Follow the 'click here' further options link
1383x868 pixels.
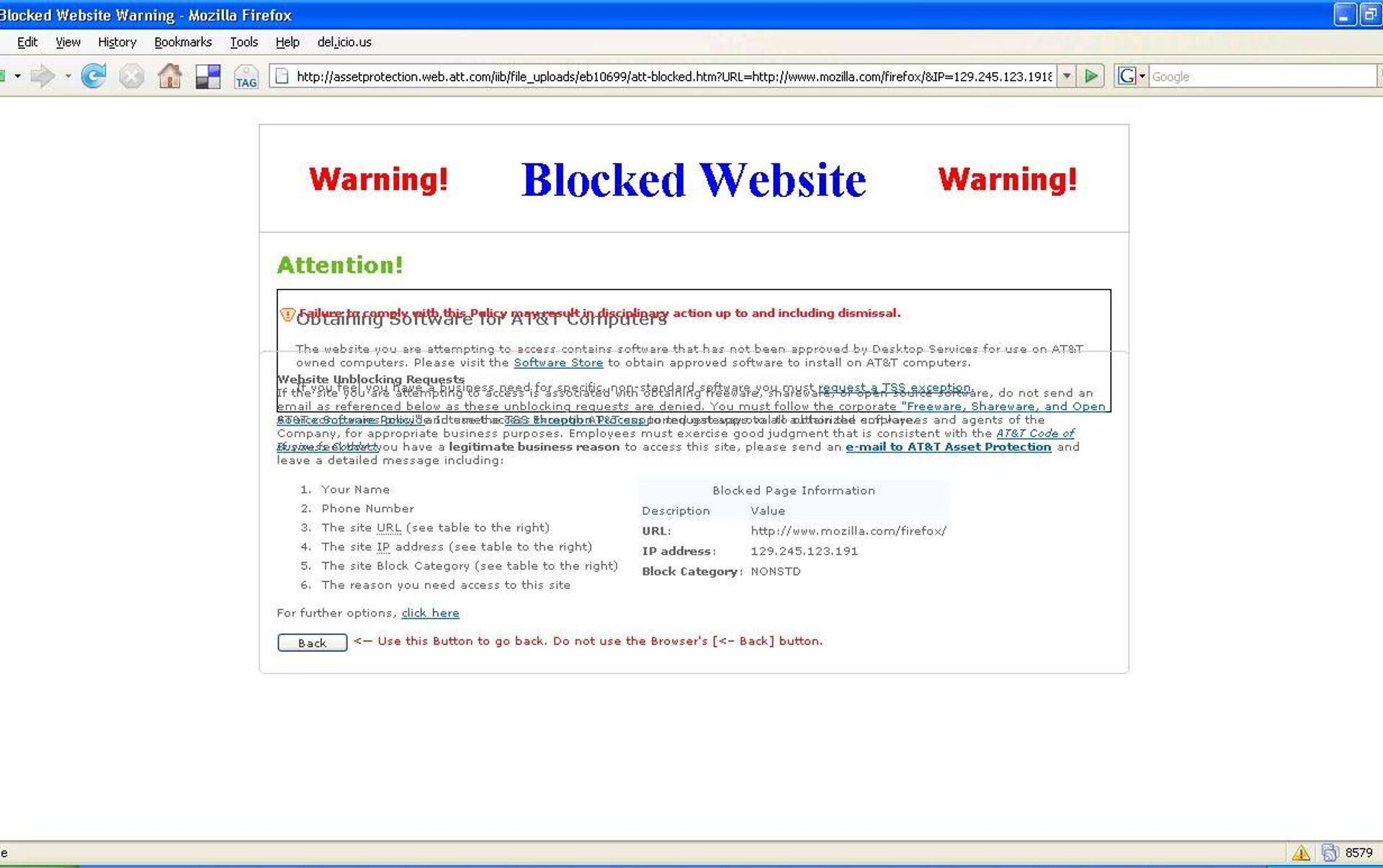point(430,613)
